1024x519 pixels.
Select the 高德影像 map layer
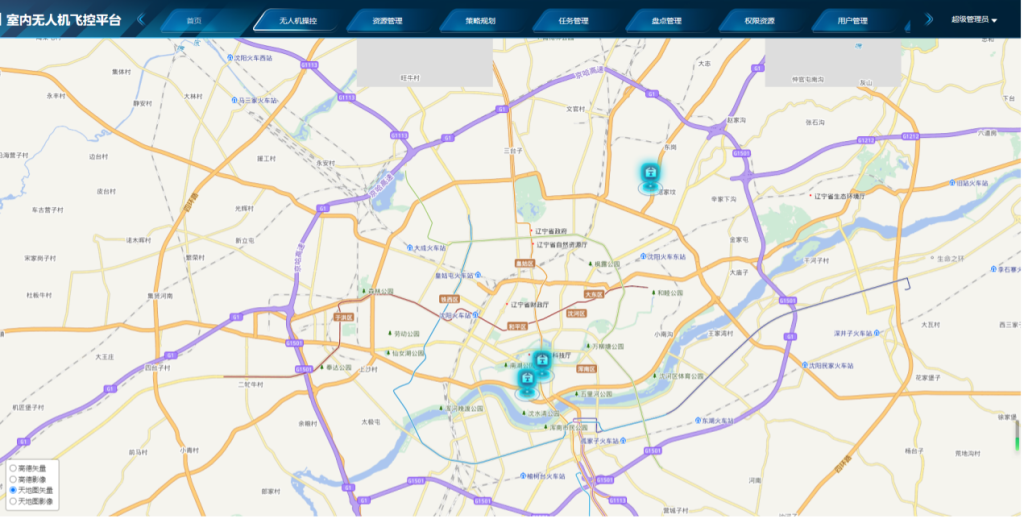(13, 478)
